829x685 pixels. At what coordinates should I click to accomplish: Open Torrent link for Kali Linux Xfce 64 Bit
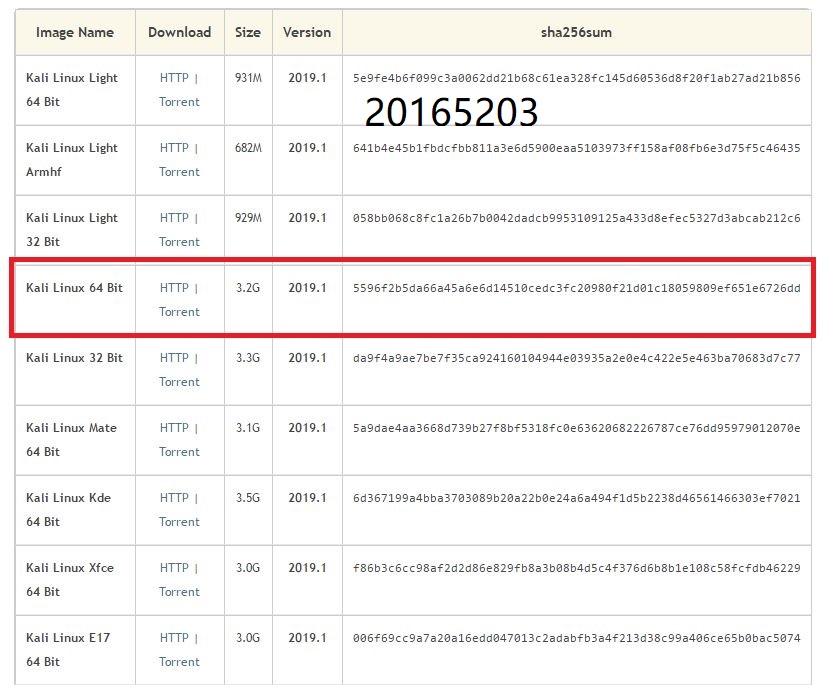(179, 591)
